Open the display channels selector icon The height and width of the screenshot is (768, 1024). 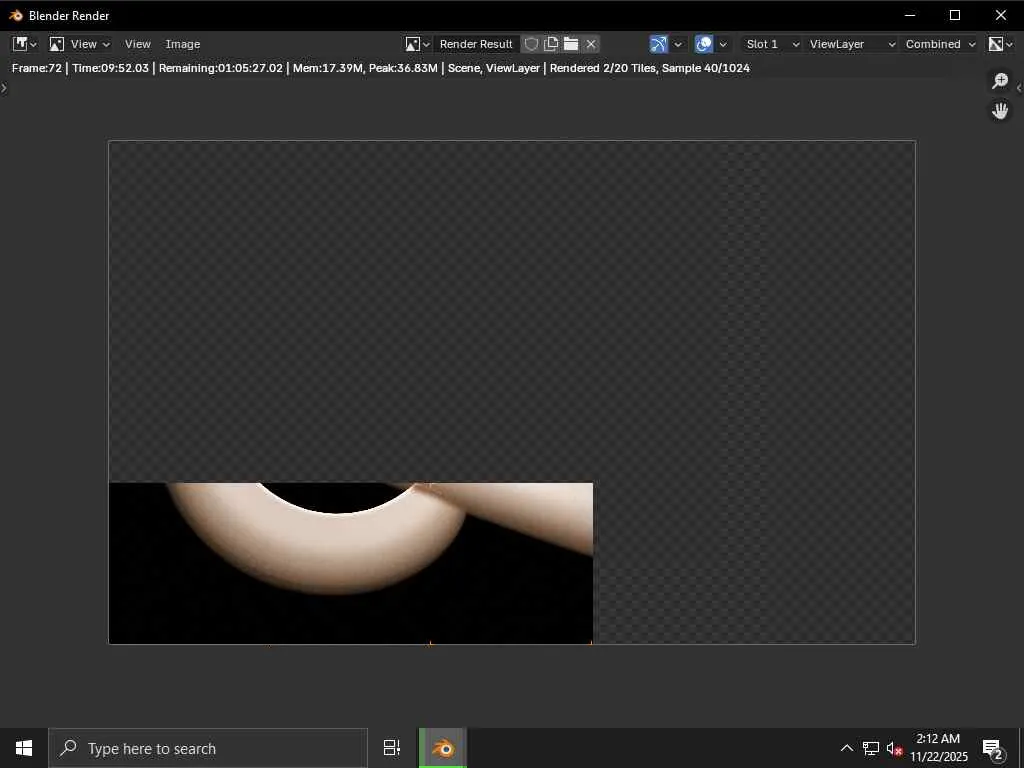999,44
